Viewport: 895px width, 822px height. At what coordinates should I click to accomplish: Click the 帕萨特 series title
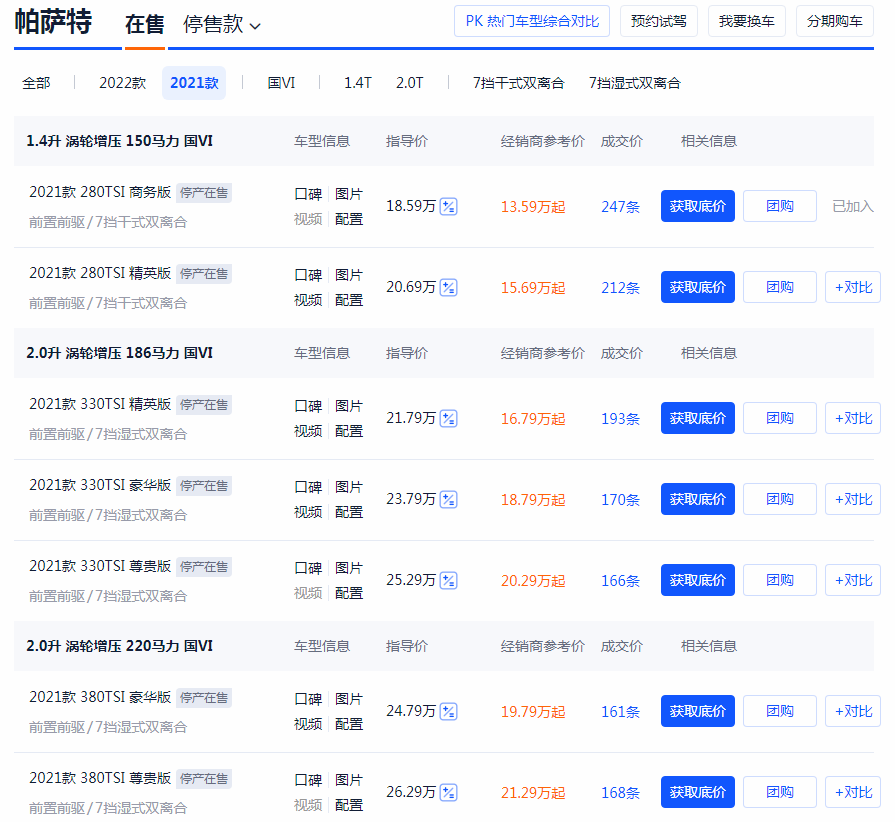coord(53,22)
